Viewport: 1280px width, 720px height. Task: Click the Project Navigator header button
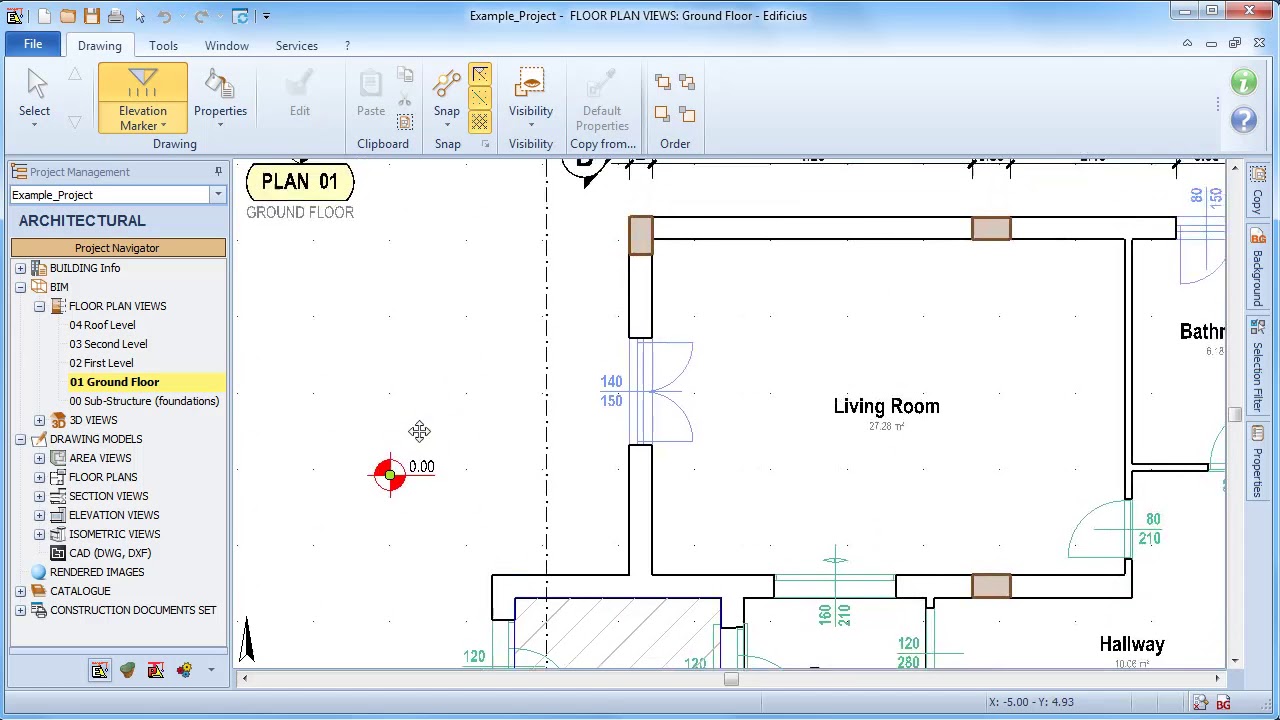(117, 248)
